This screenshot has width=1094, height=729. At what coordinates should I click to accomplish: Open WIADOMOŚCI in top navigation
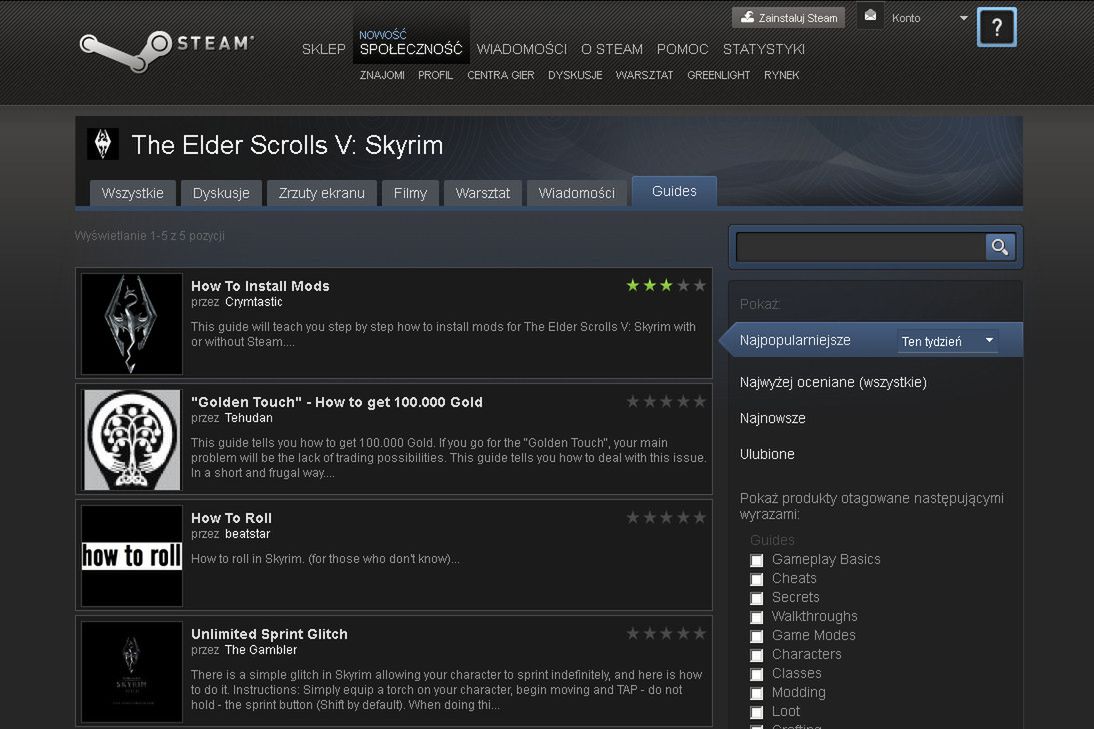(522, 50)
